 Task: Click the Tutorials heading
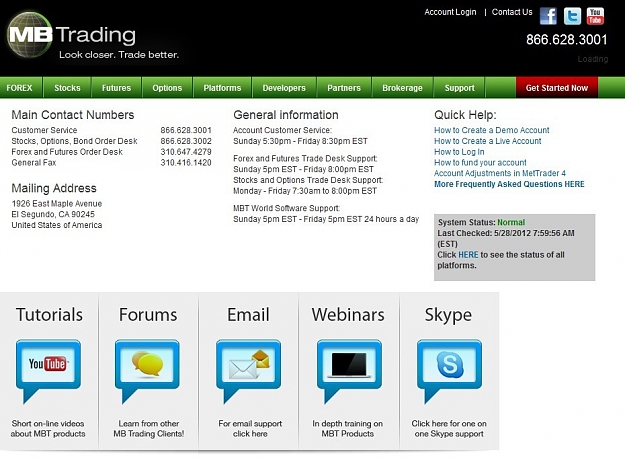click(49, 315)
